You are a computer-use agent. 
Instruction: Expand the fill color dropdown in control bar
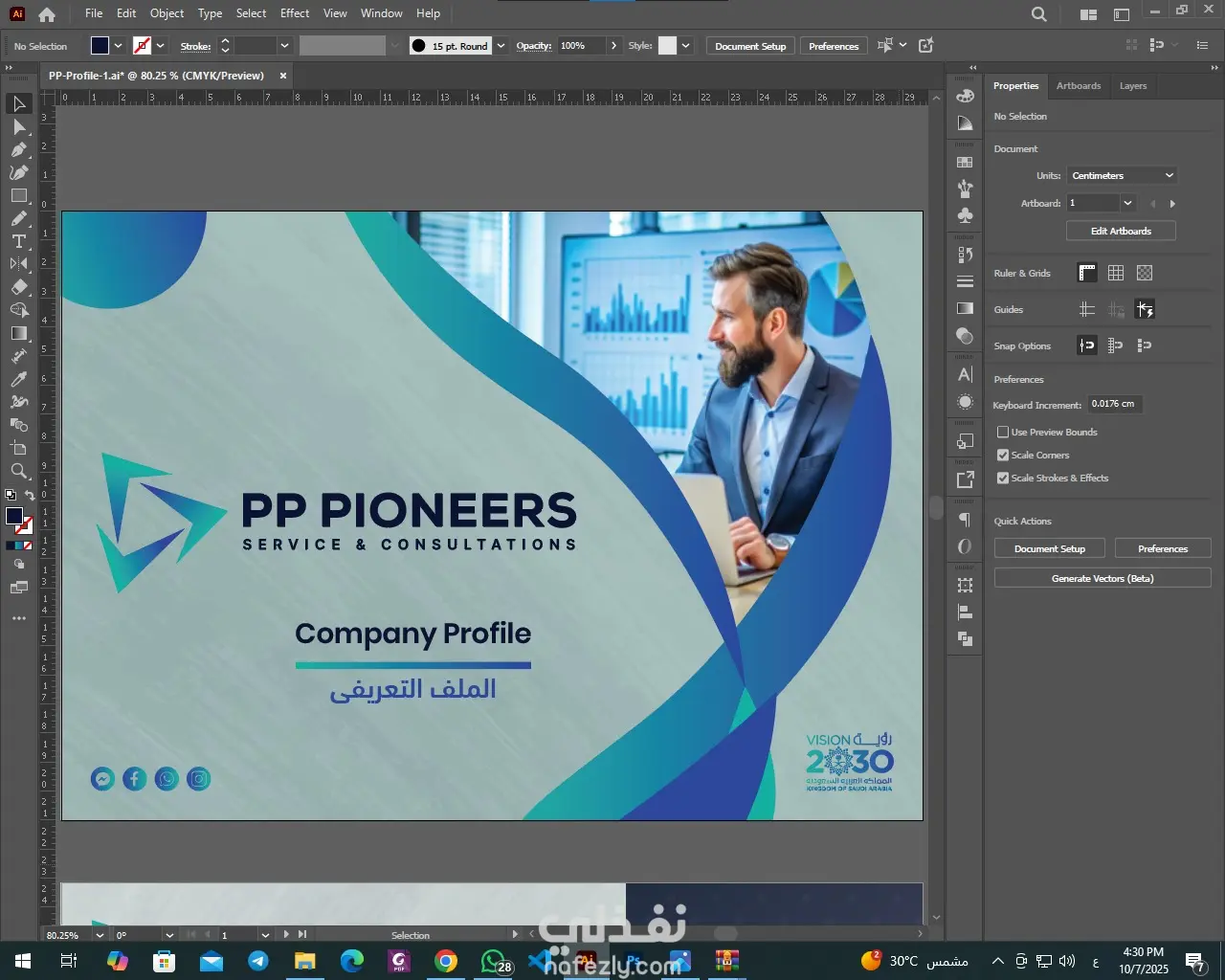(x=119, y=46)
